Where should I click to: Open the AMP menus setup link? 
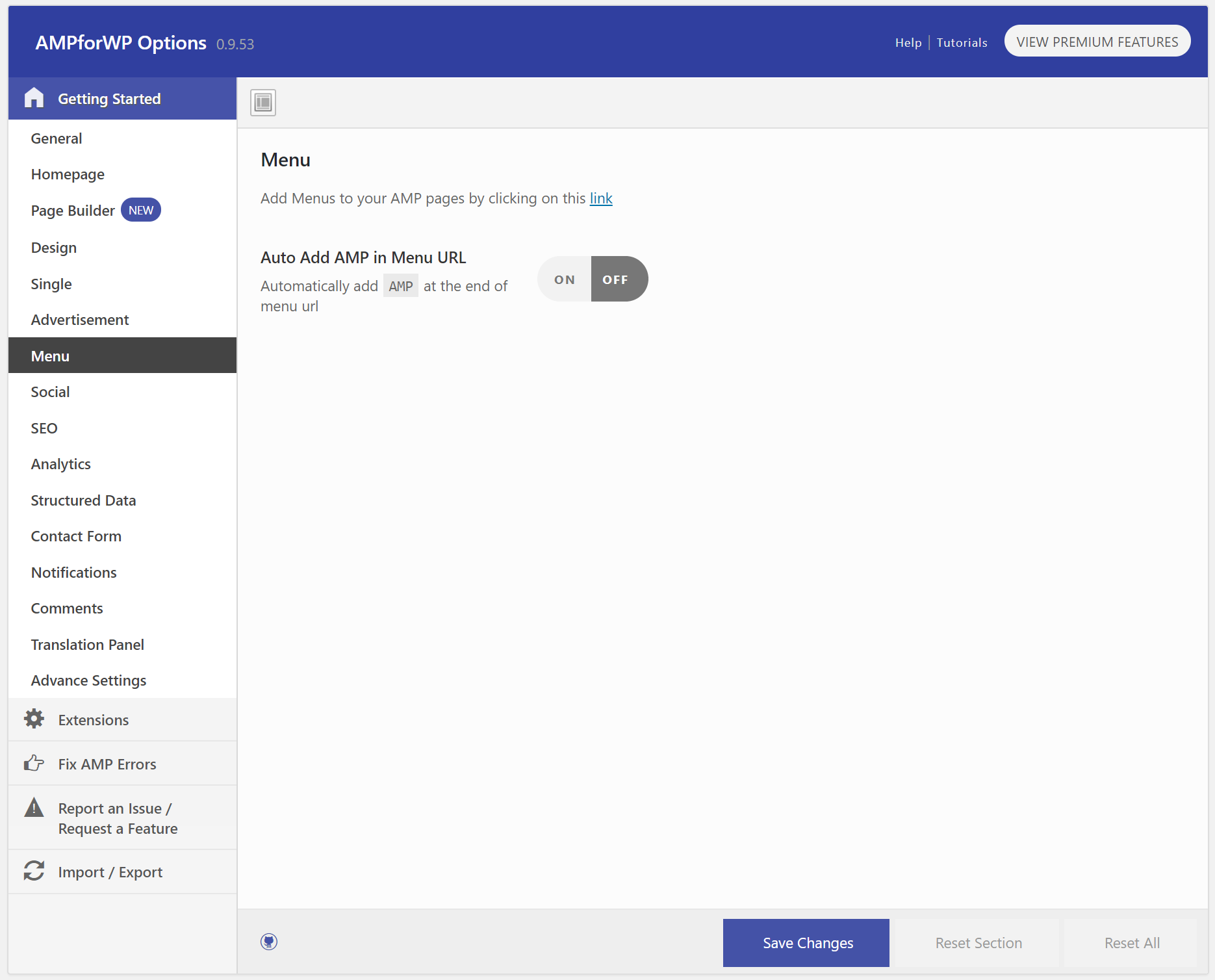point(600,198)
